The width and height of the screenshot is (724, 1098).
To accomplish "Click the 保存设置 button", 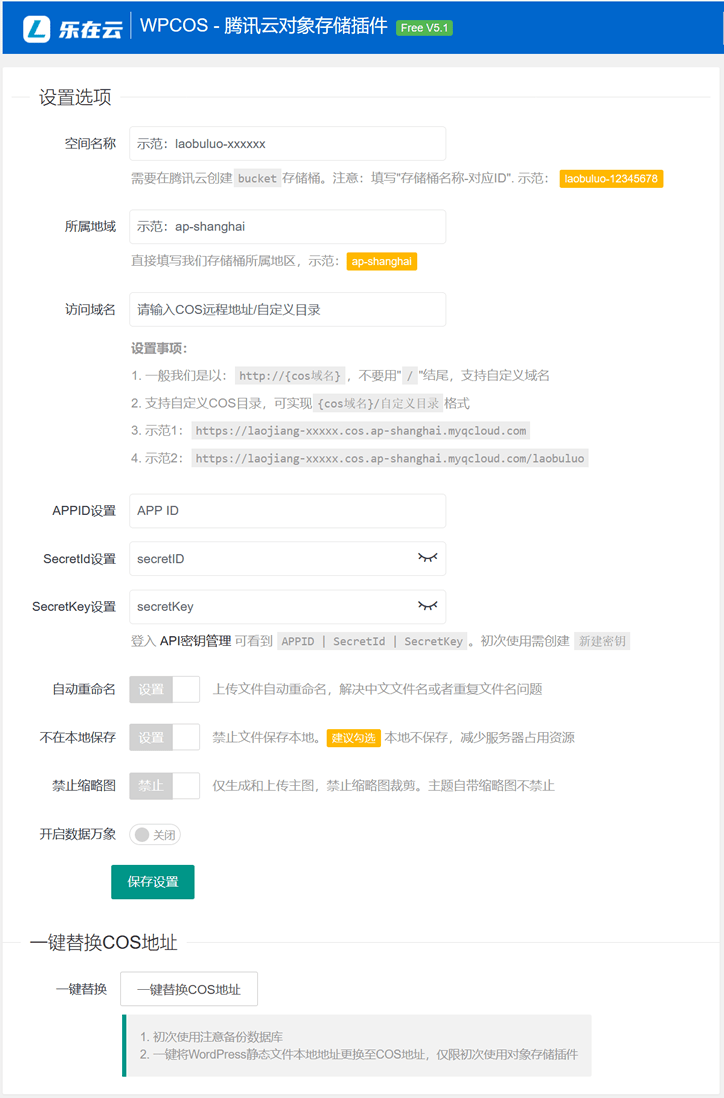I will (153, 882).
